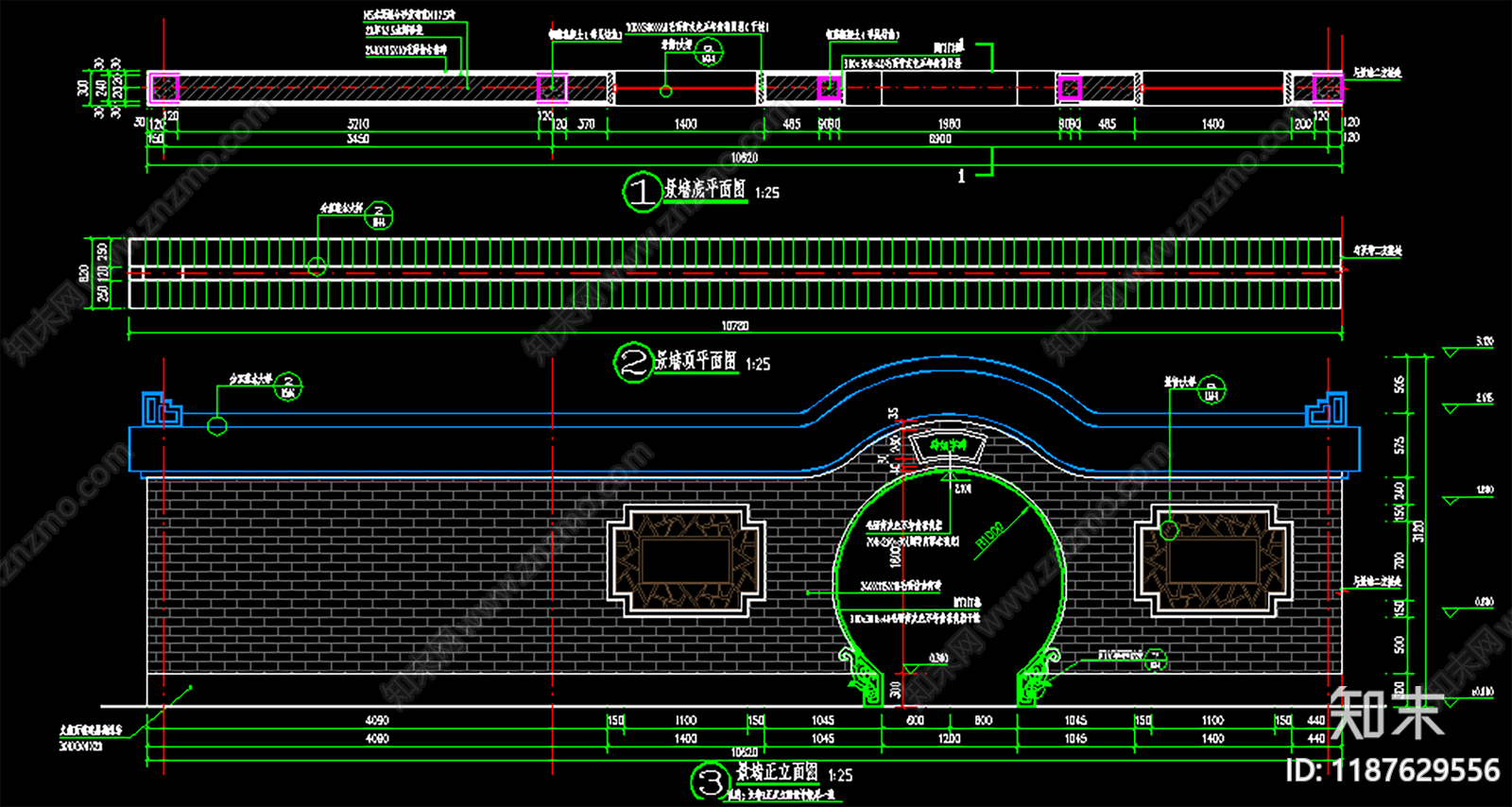Select the lattice window right of moon gate
This screenshot has height=807, width=1512.
tap(1213, 559)
